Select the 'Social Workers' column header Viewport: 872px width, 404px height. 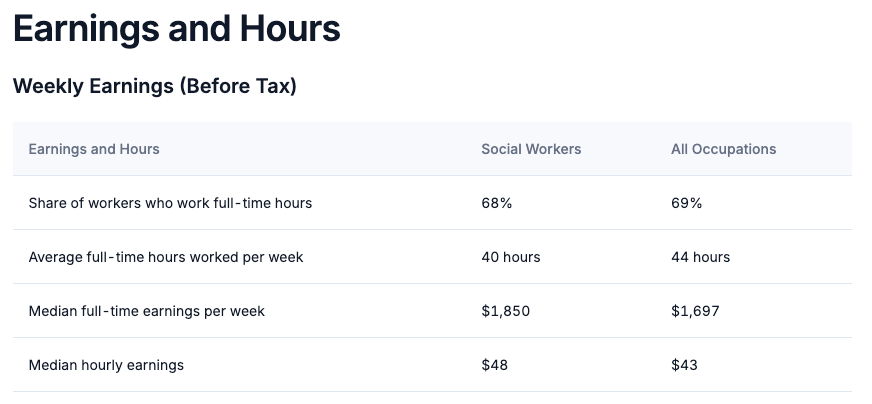[x=531, y=149]
